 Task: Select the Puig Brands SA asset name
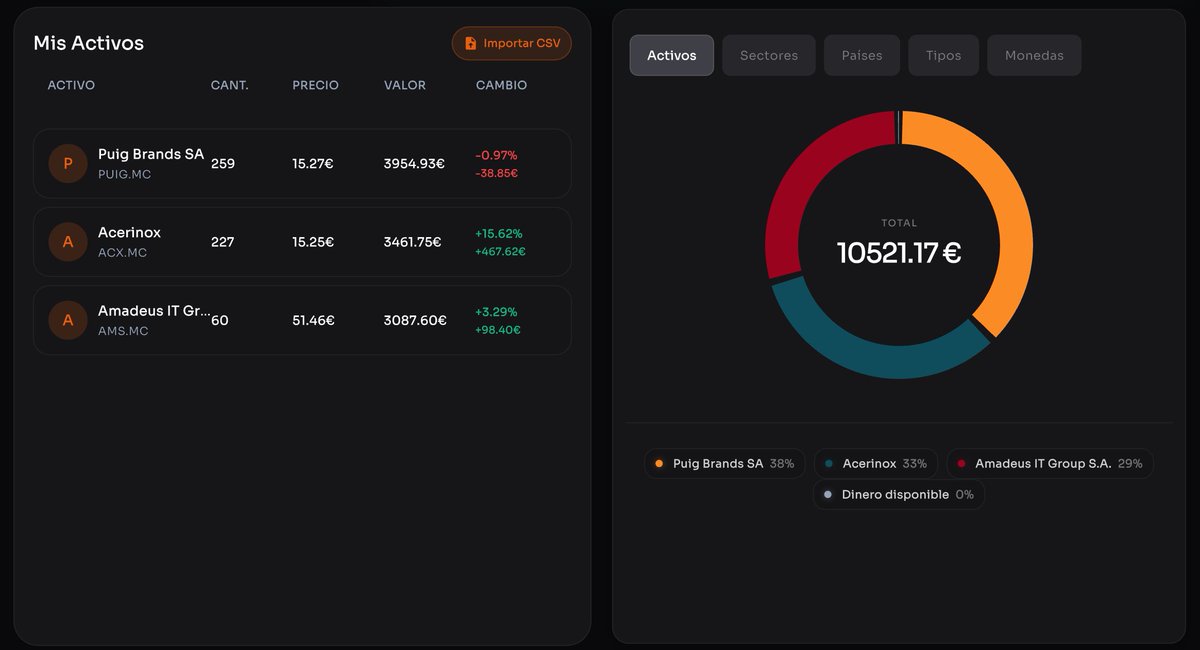(x=151, y=154)
